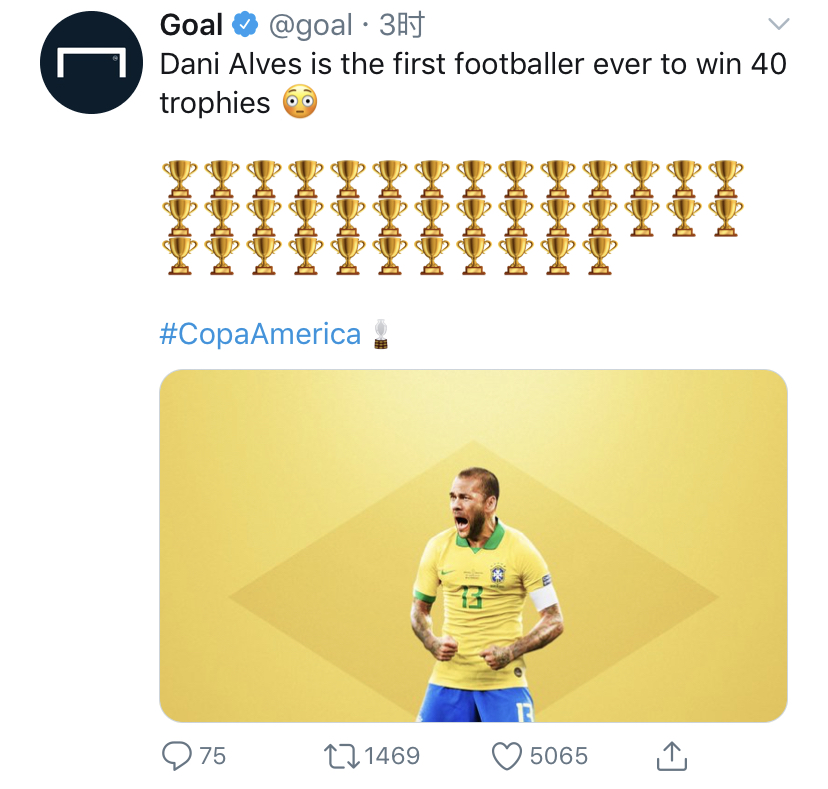Open the #CopaAmerica hashtag
Viewport: 828px width, 789px height.
click(260, 334)
